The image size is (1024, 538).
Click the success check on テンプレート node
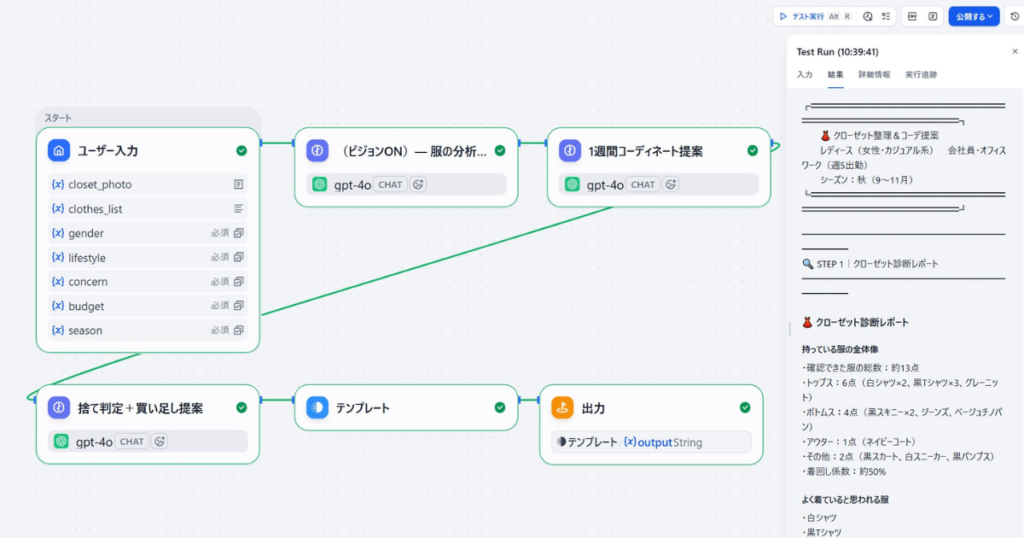(500, 407)
